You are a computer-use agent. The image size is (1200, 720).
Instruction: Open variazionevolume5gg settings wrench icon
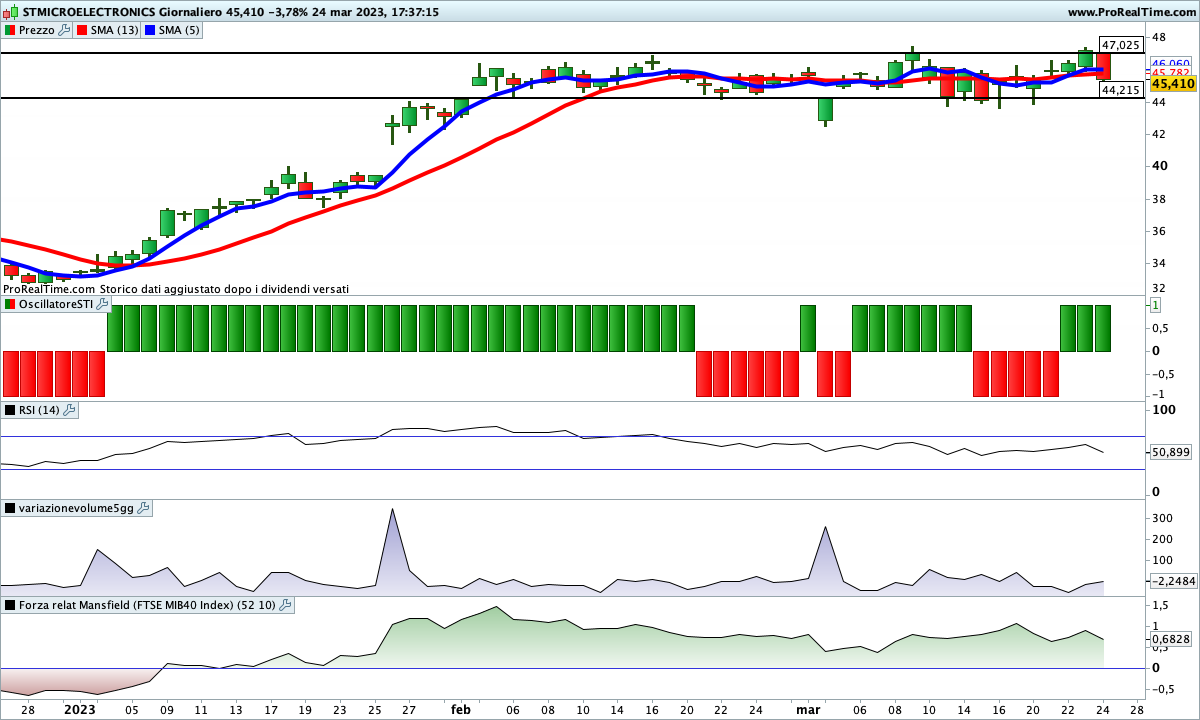pyautogui.click(x=143, y=508)
